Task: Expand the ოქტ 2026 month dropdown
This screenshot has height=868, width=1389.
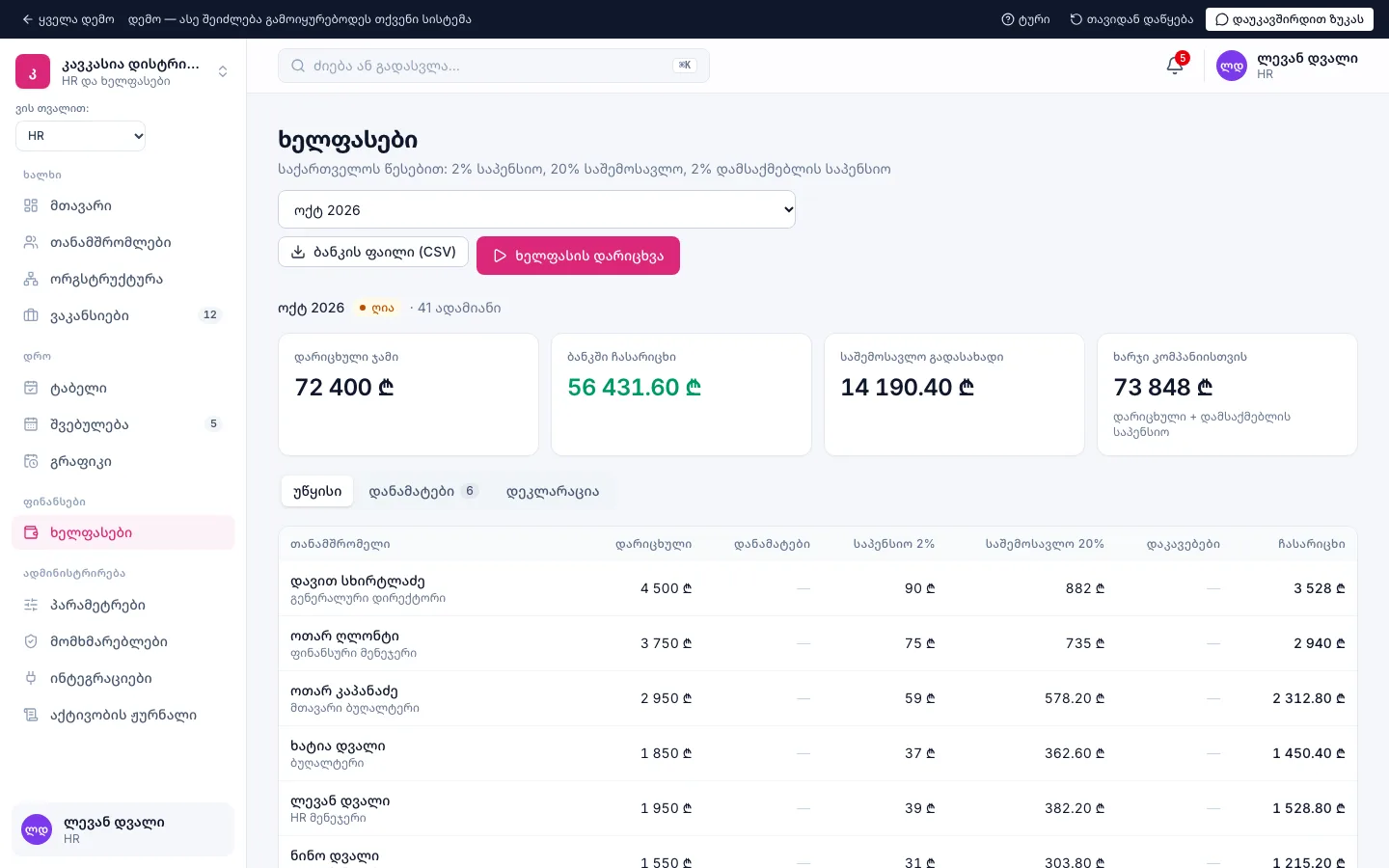Action: click(x=536, y=209)
